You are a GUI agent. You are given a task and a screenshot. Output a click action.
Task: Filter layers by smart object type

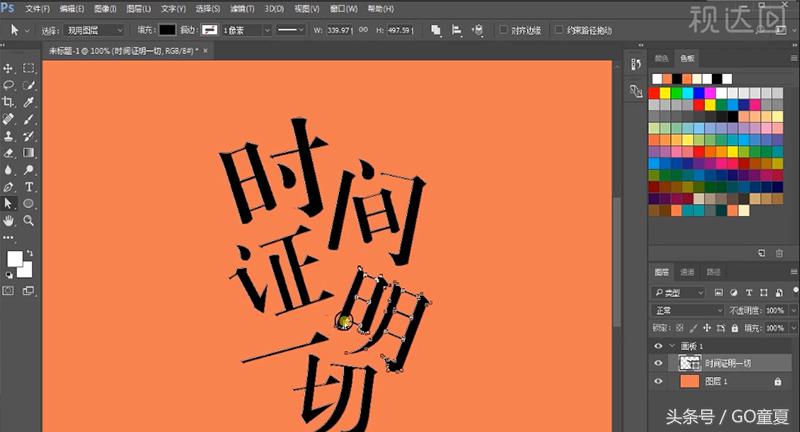(779, 293)
